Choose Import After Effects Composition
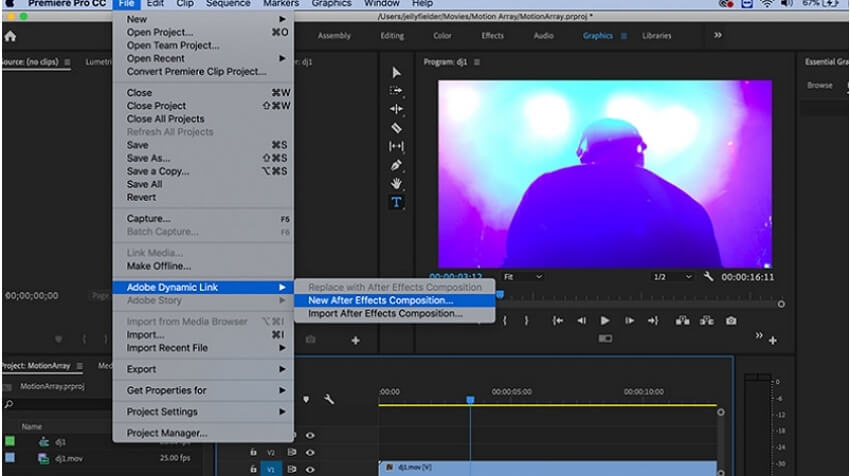 pyautogui.click(x=395, y=313)
